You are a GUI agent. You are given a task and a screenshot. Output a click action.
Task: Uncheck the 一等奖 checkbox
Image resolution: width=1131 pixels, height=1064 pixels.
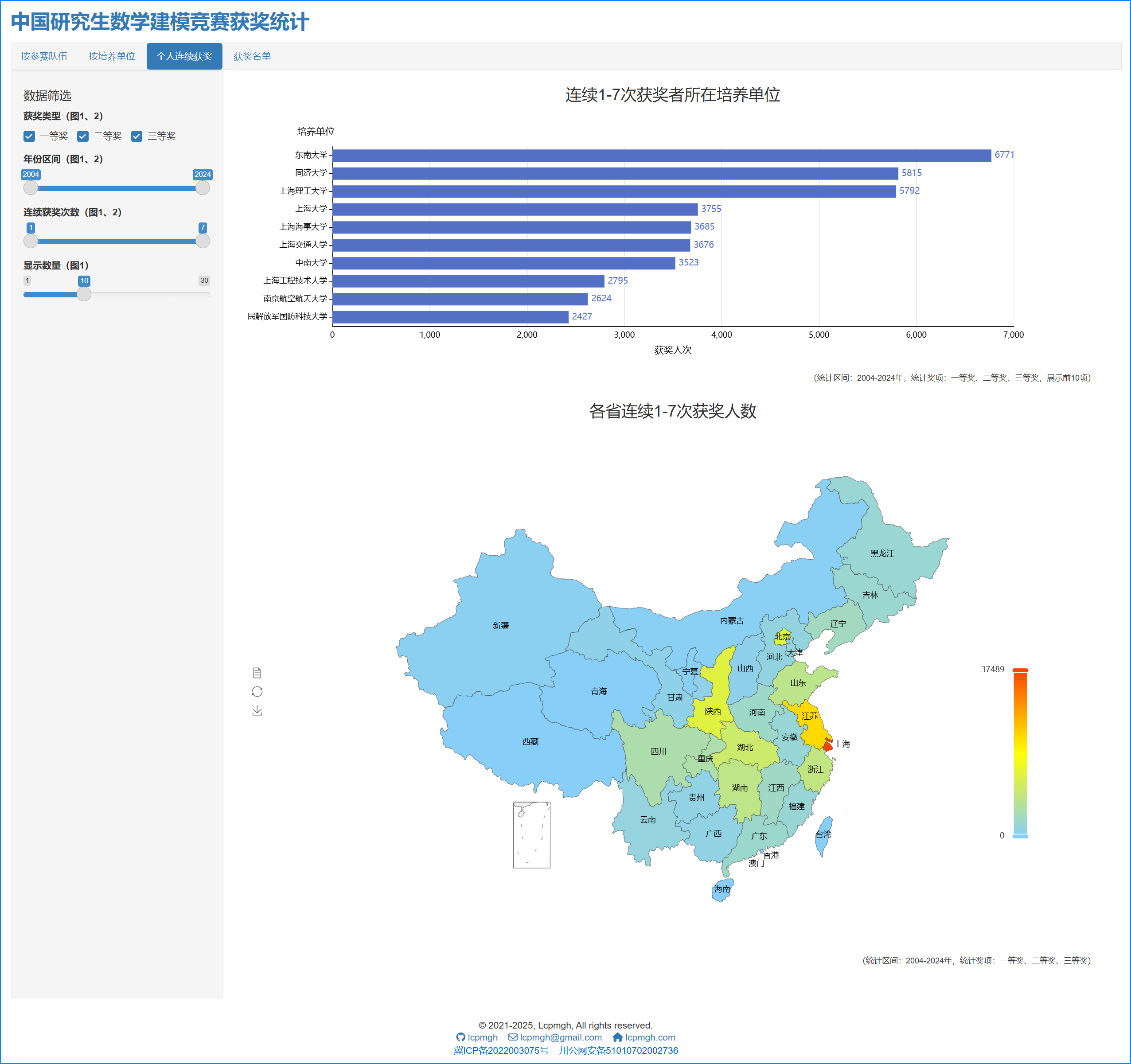click(29, 136)
